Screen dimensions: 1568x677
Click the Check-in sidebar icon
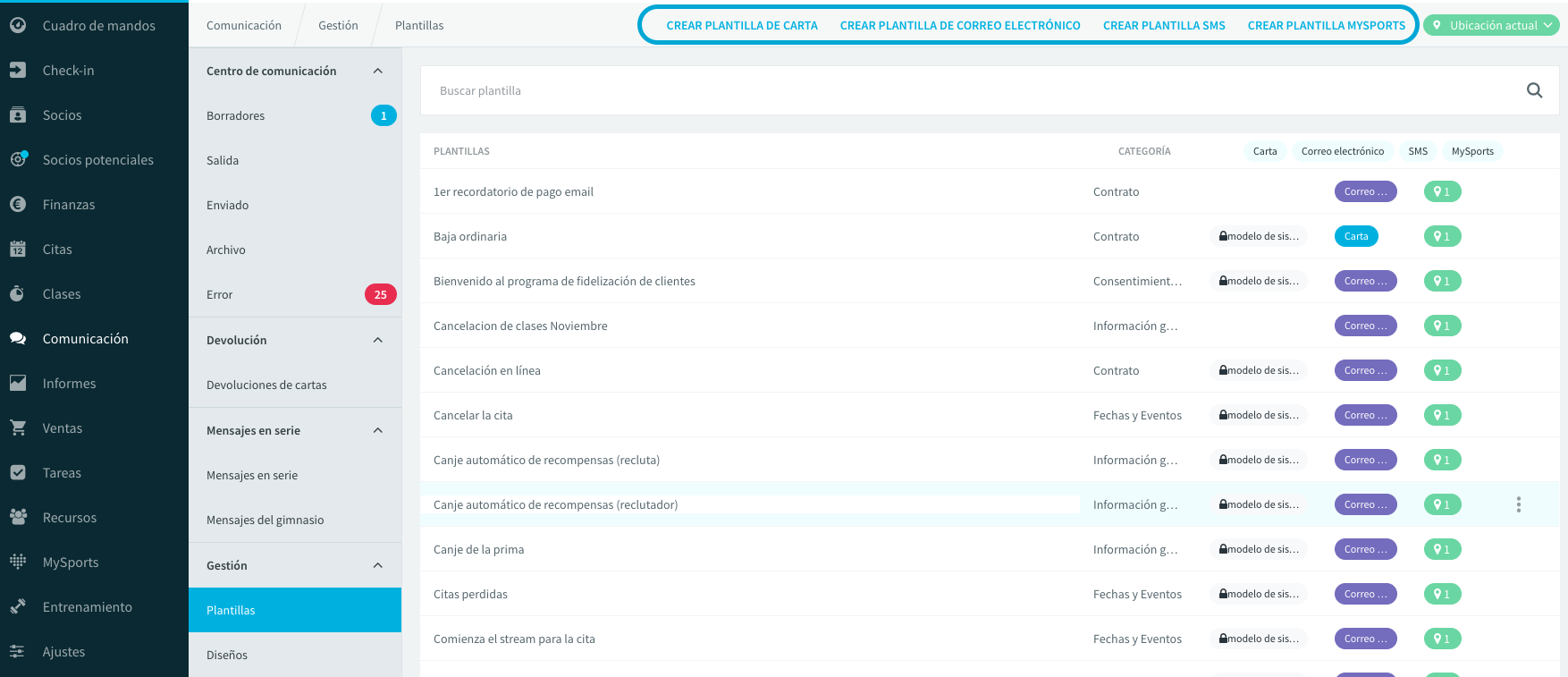(x=18, y=71)
